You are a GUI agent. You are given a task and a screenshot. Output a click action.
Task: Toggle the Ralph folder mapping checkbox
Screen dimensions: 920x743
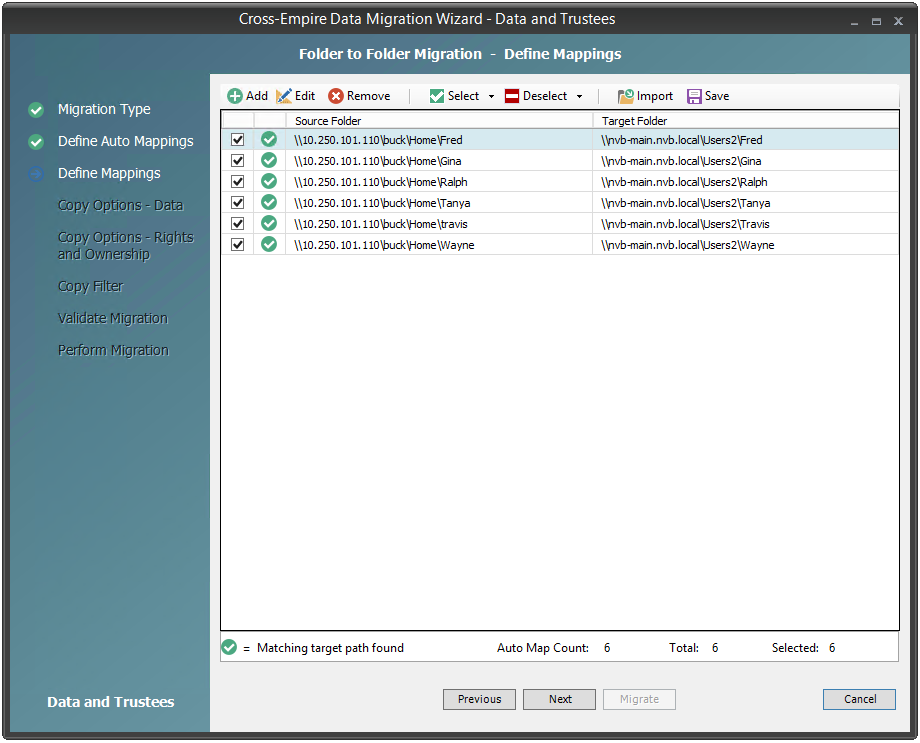tap(238, 182)
